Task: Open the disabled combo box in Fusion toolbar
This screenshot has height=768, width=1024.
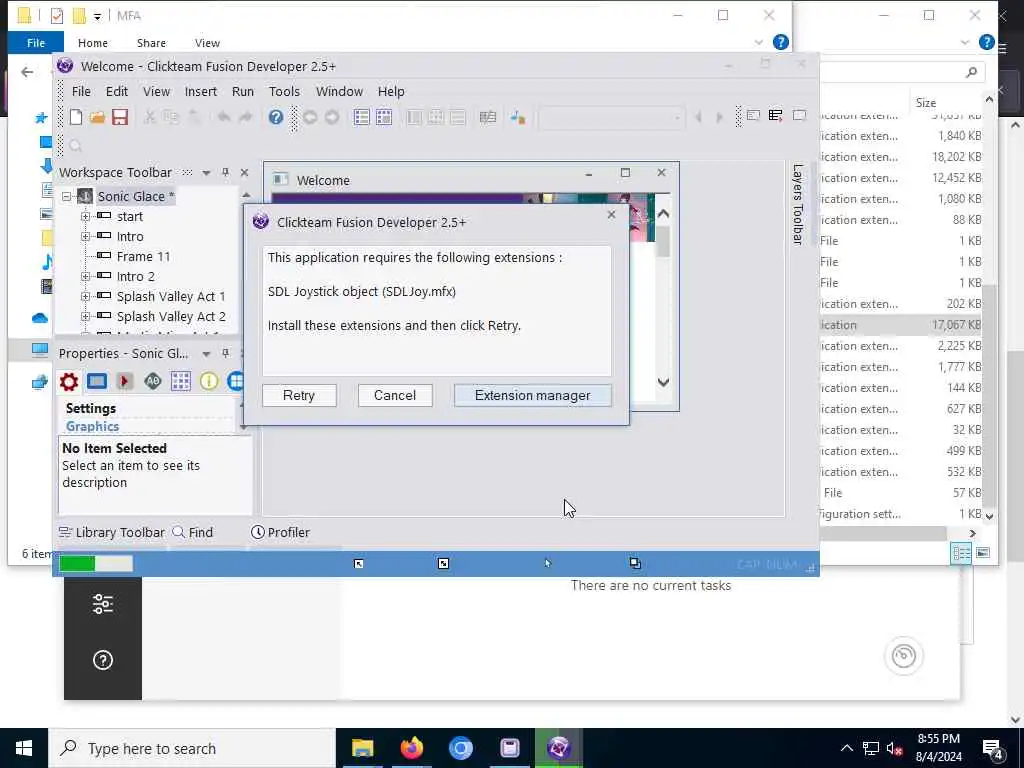Action: point(611,118)
